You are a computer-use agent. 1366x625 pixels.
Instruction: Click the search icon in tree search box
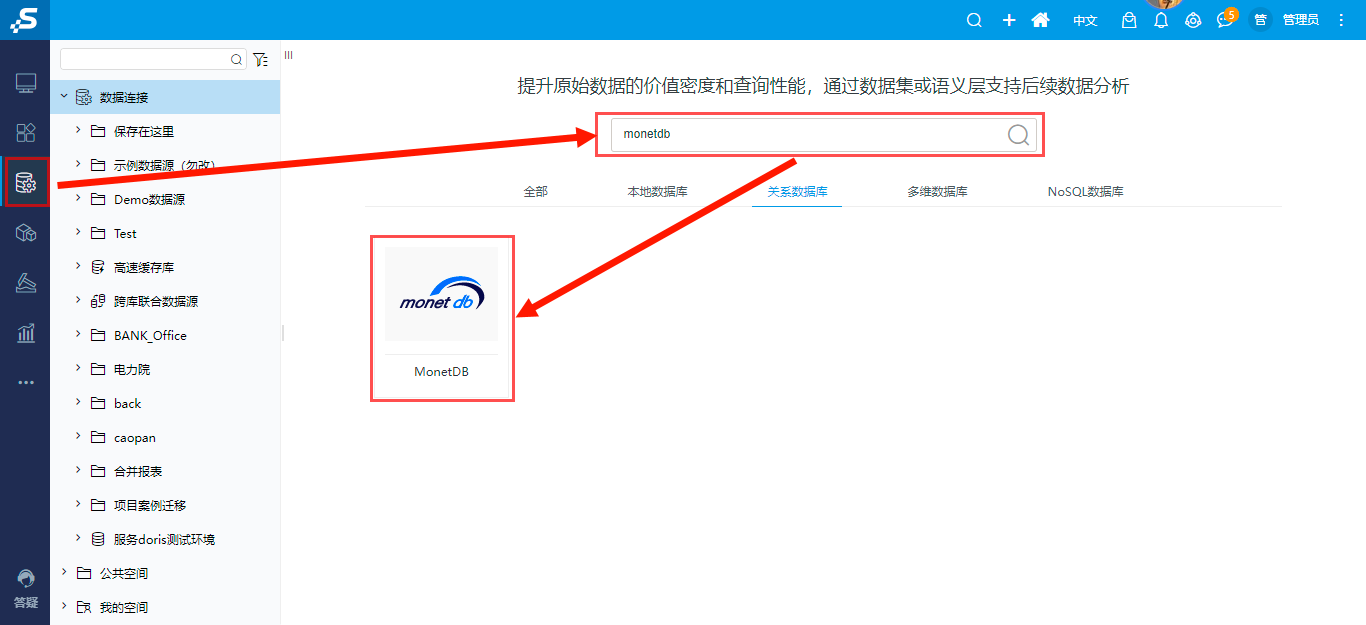pyautogui.click(x=237, y=60)
